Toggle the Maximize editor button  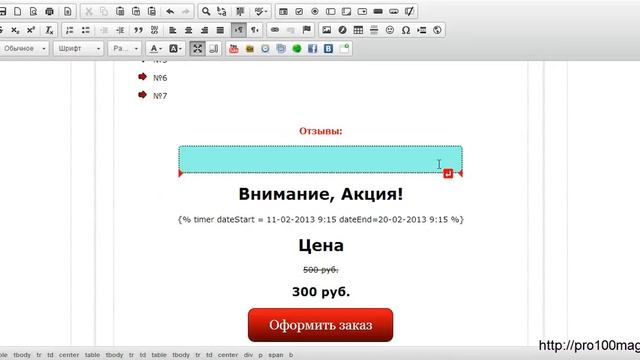[x=198, y=49]
